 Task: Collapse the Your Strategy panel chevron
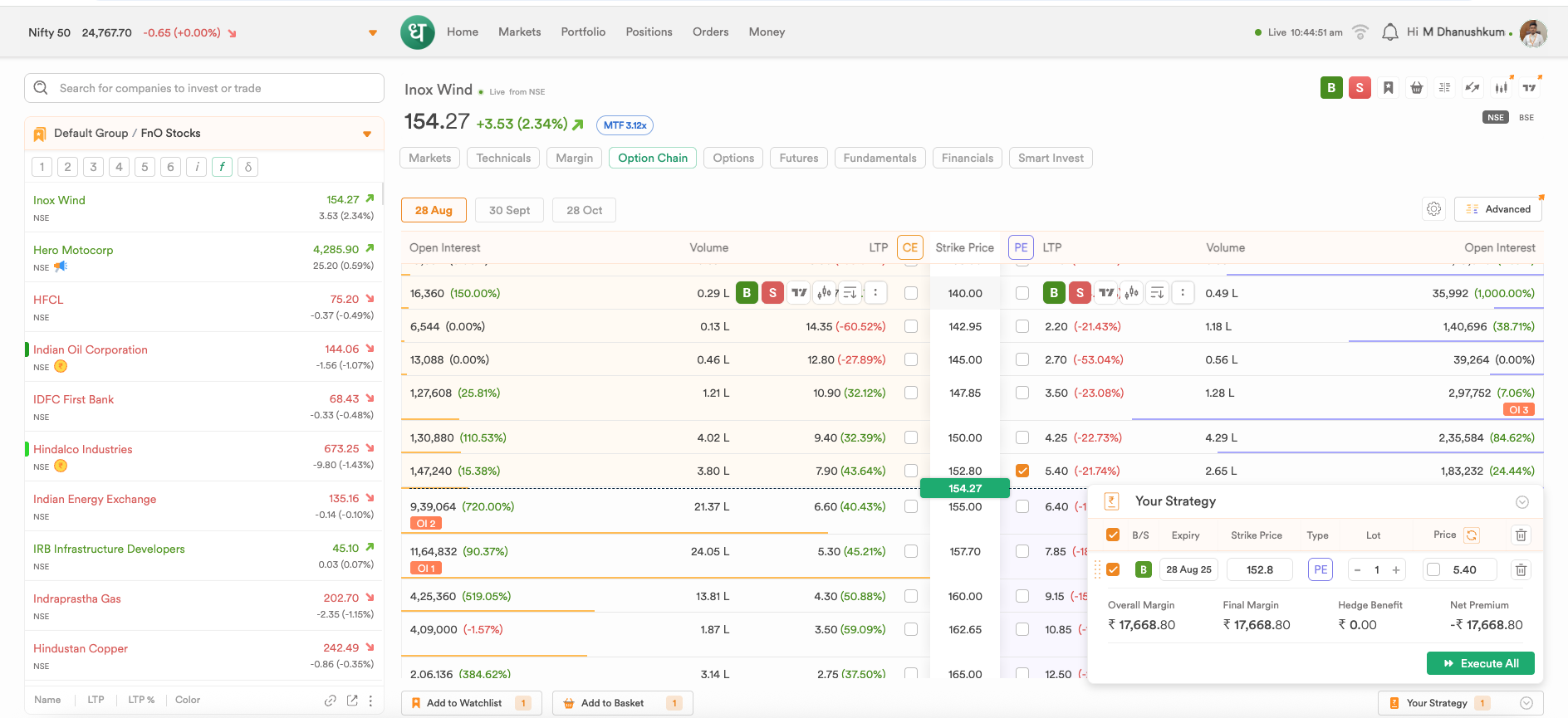(1522, 501)
